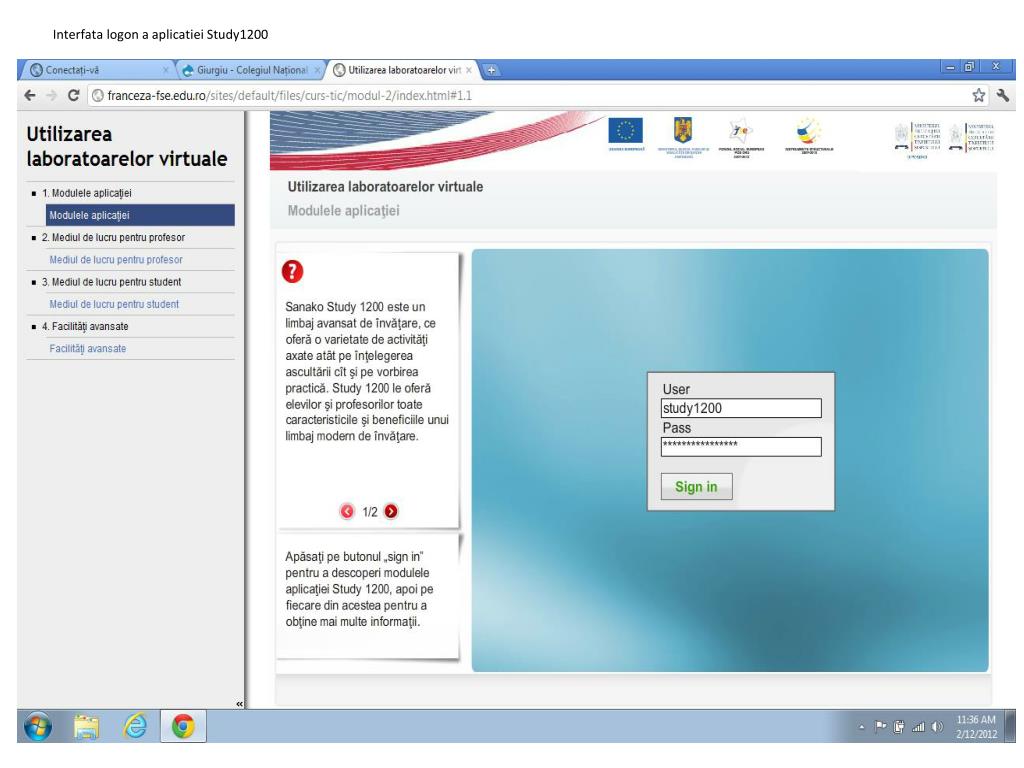Bookmark this page with the star icon

pos(978,95)
